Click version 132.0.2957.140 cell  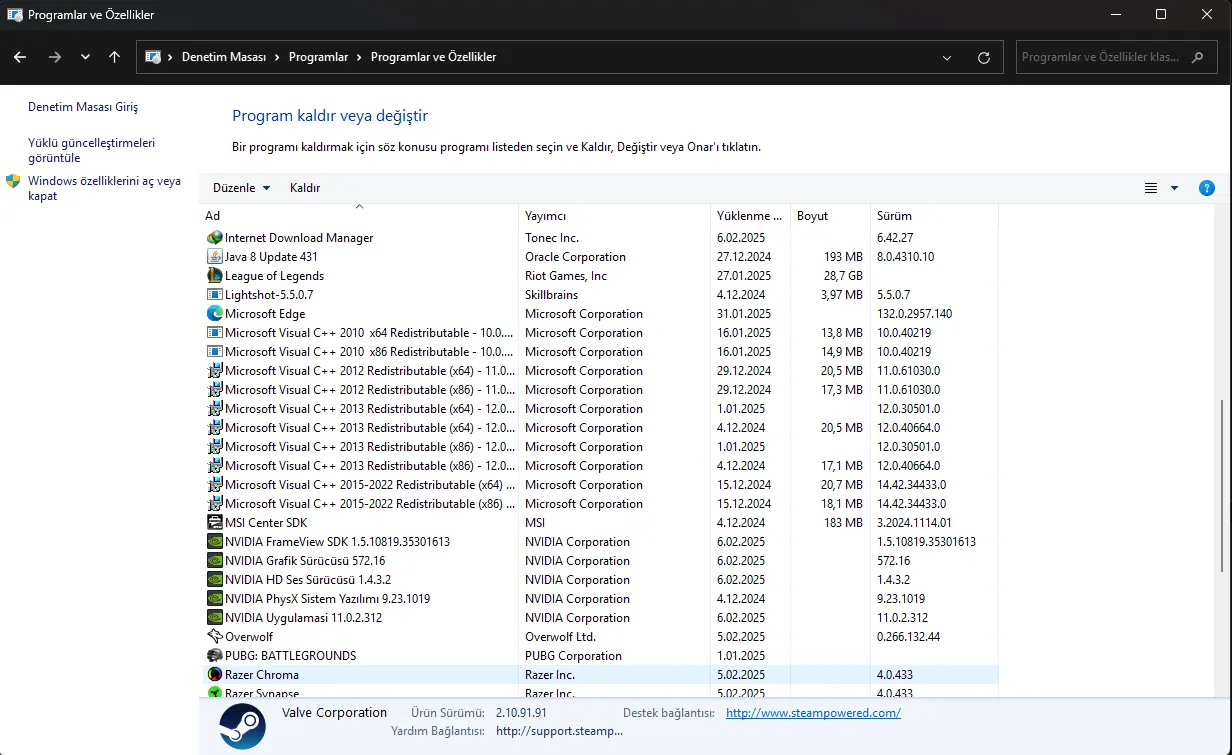point(914,314)
